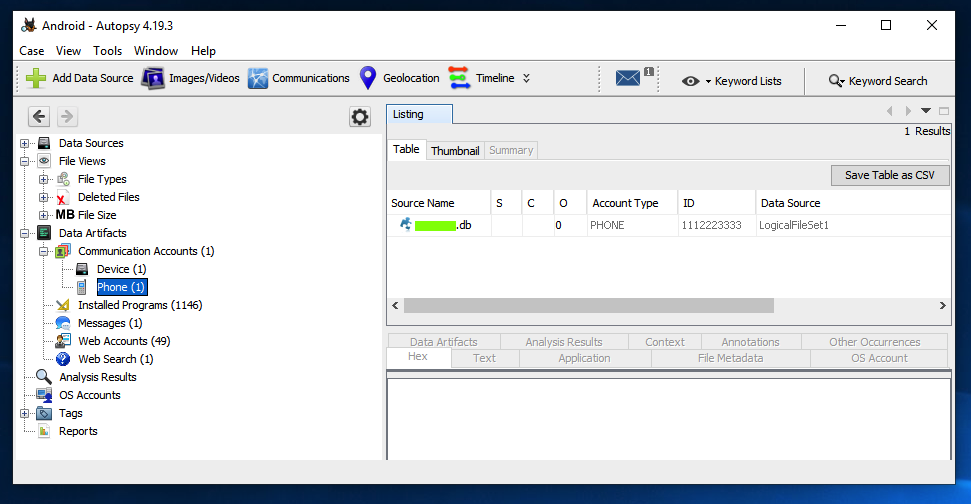Click the Web Accounts icon
This screenshot has height=504, width=971.
[x=63, y=341]
